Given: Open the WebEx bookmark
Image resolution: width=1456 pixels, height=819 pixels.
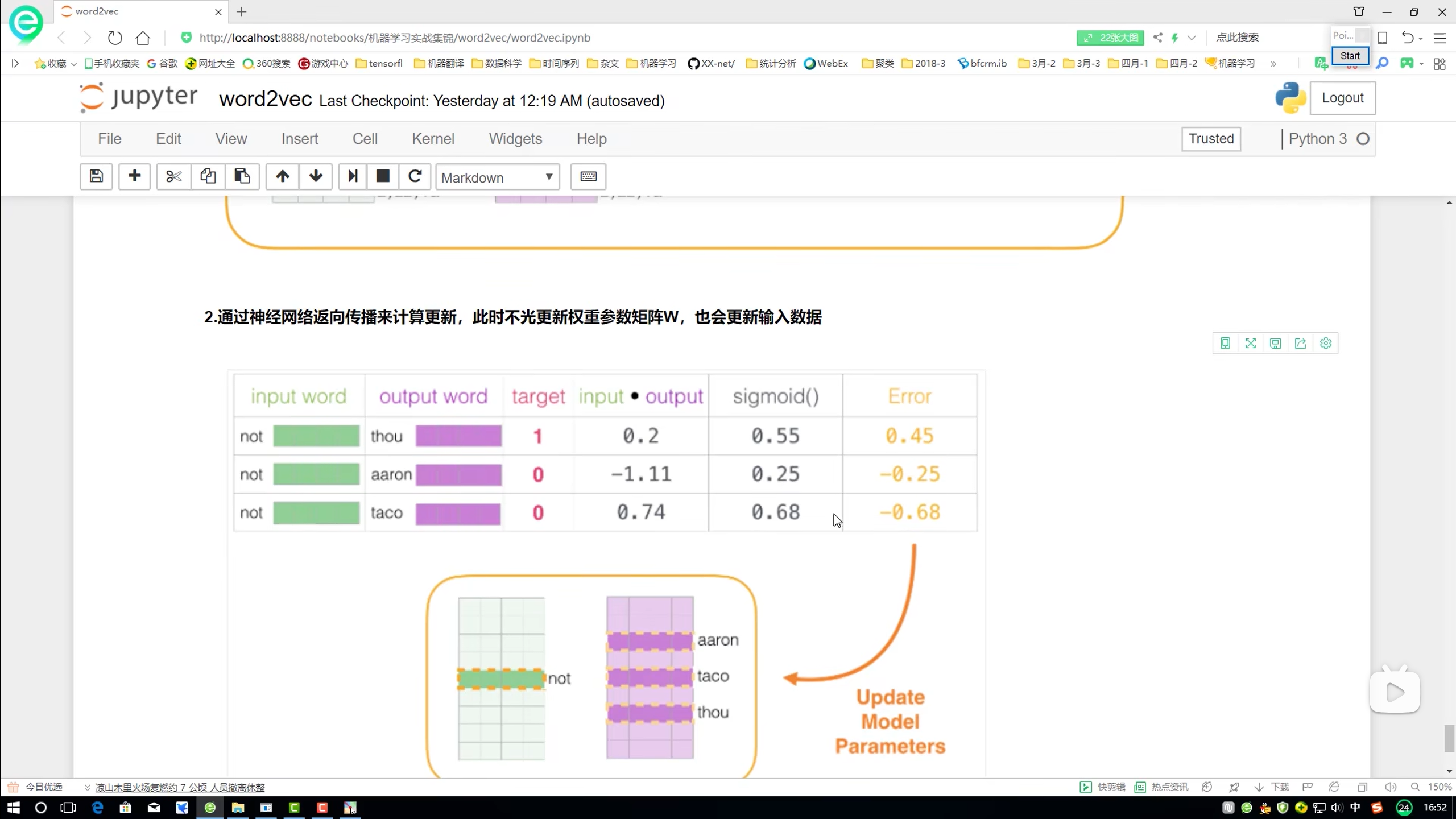Looking at the screenshot, I should pyautogui.click(x=826, y=63).
